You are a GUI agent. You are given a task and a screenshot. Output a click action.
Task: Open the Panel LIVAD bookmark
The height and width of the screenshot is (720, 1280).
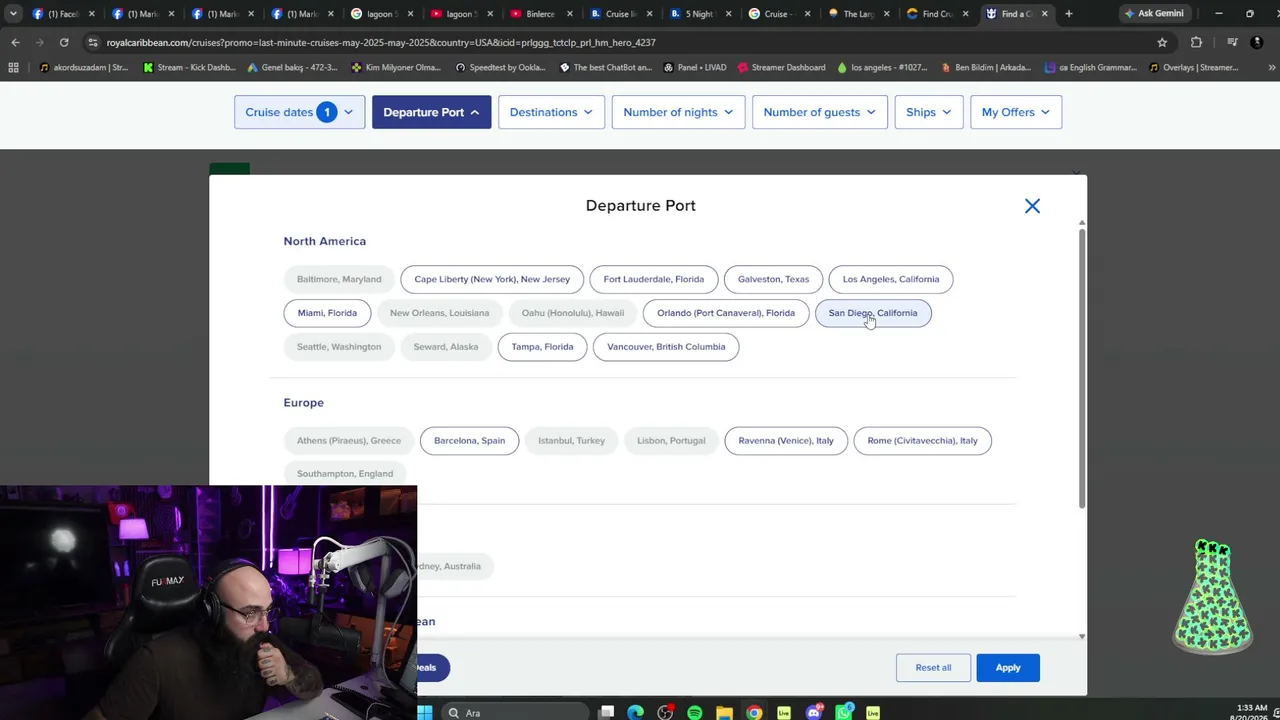coord(694,68)
